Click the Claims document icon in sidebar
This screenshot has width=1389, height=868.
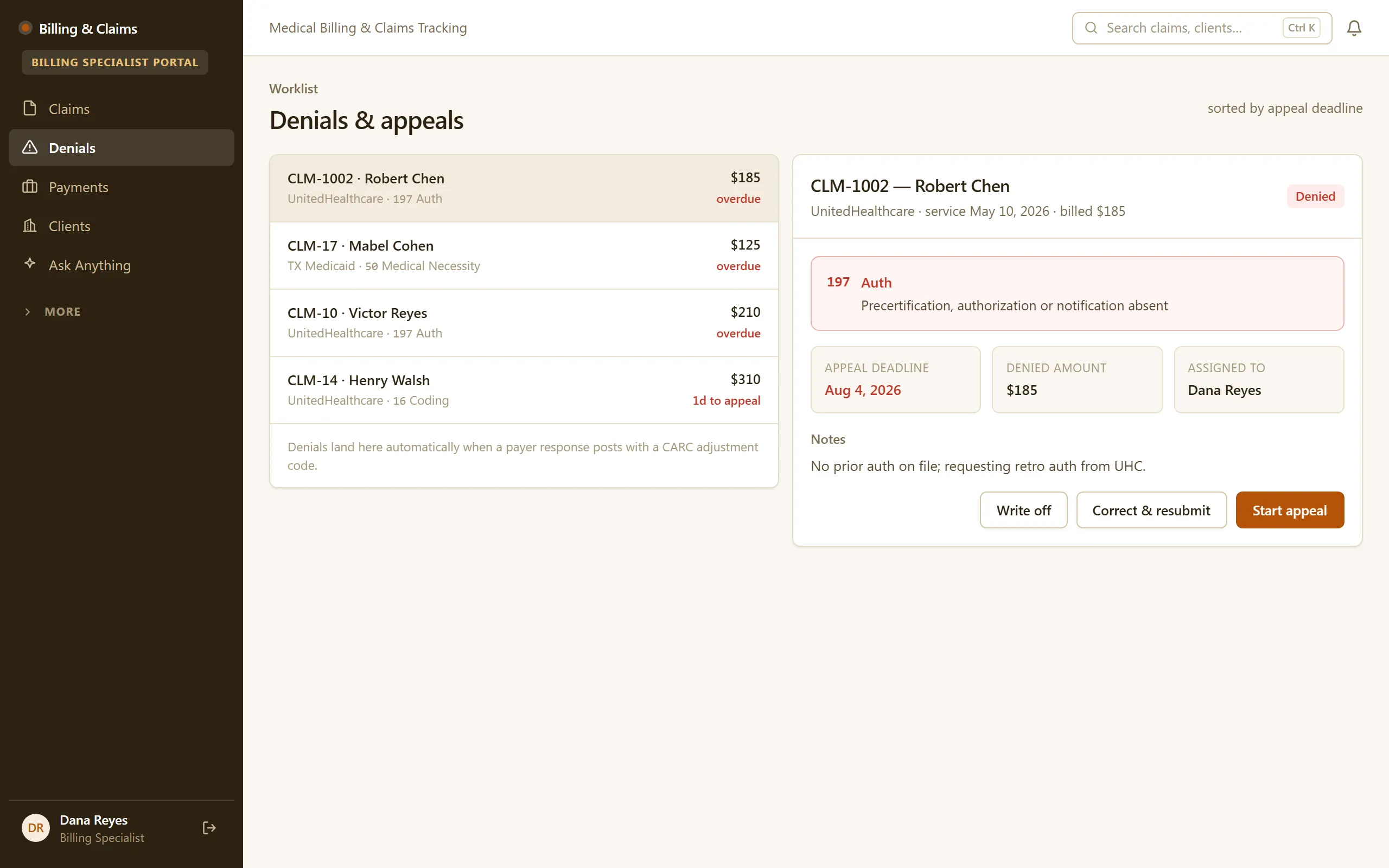(x=30, y=108)
